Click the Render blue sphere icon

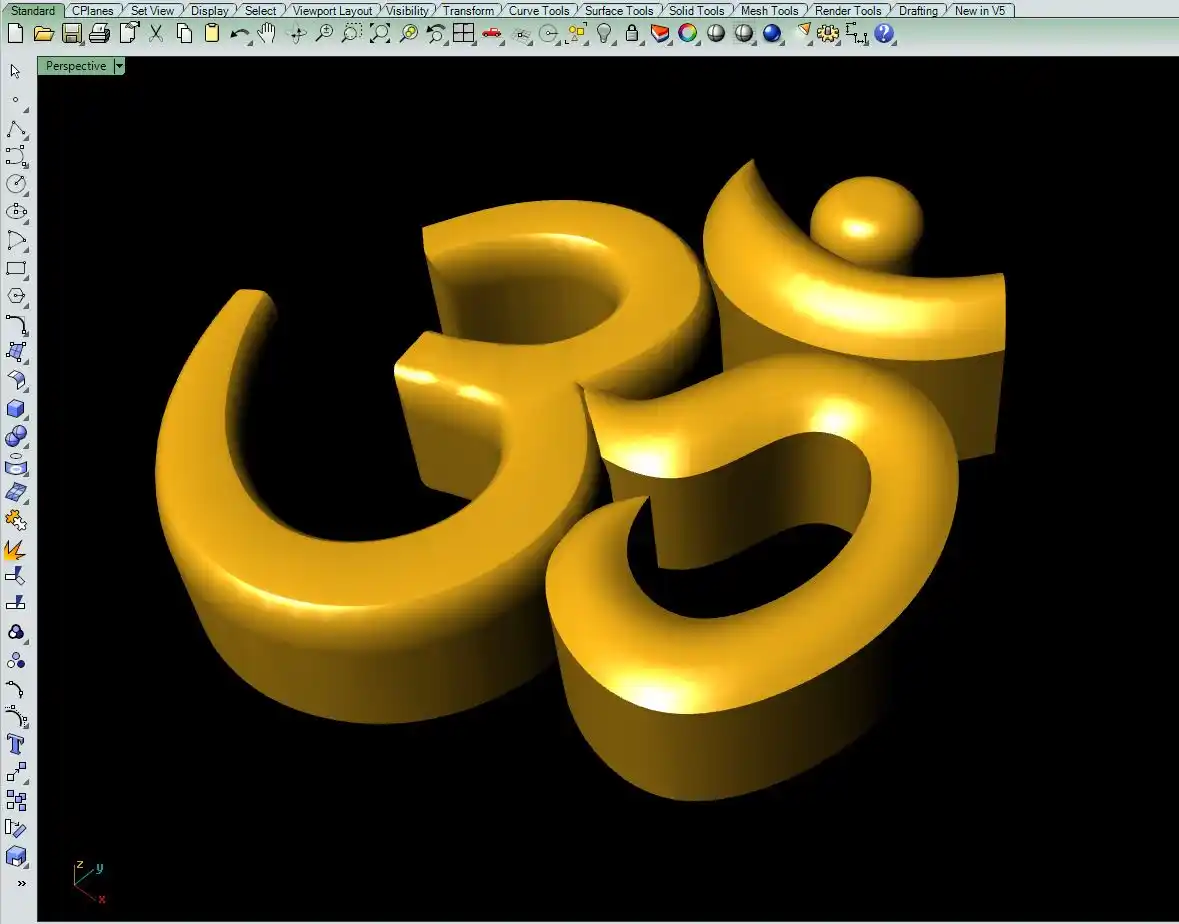771,33
